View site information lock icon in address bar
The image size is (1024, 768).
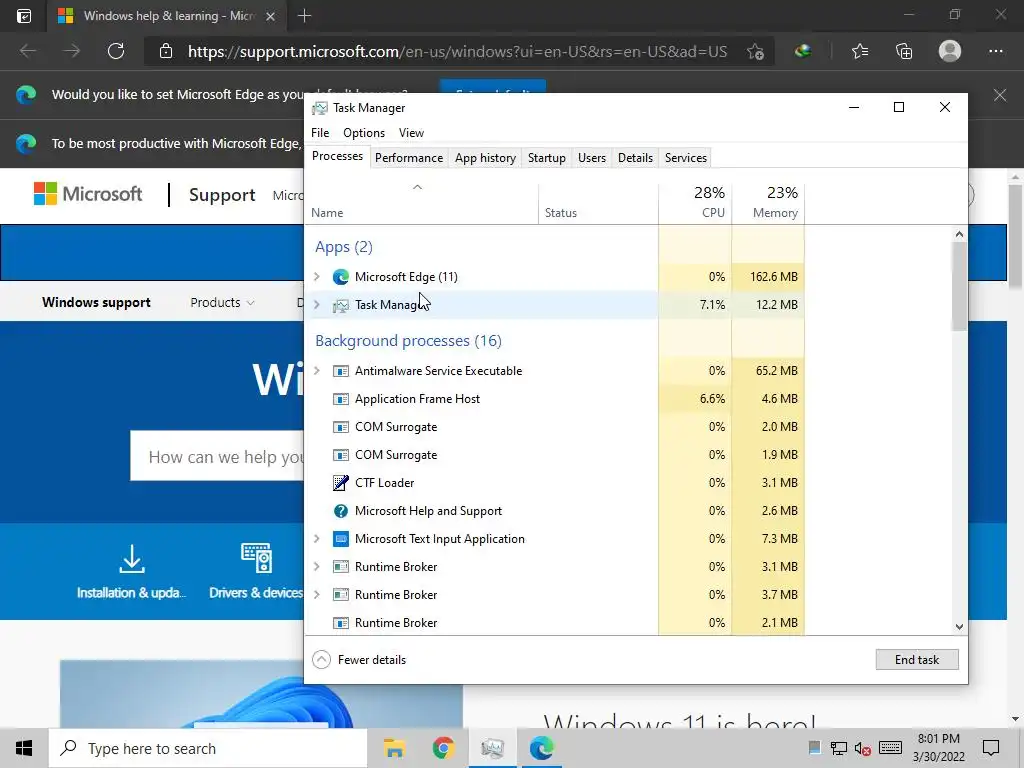166,51
